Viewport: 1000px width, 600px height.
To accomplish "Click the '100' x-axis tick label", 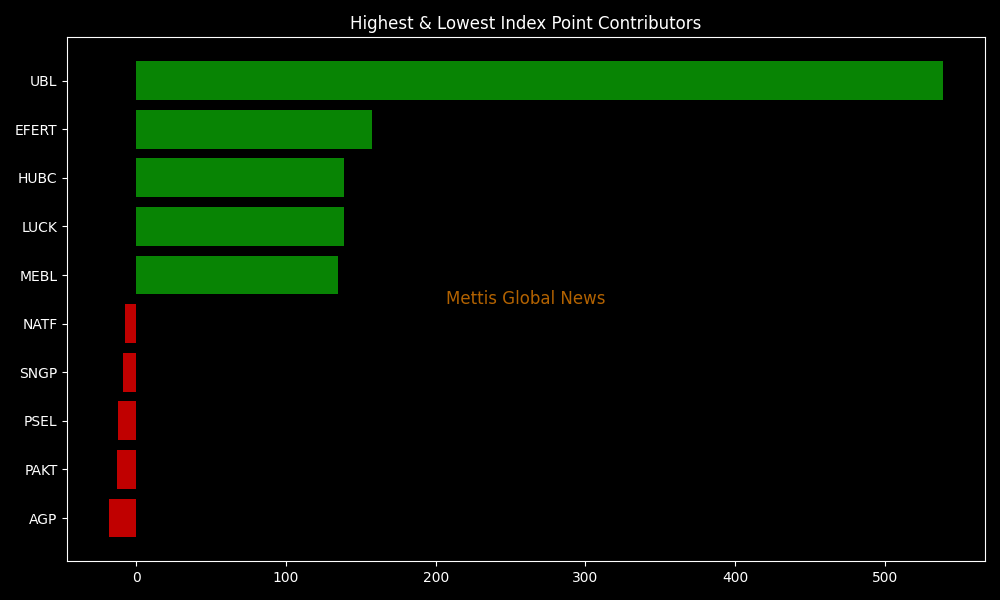I will tap(286, 578).
